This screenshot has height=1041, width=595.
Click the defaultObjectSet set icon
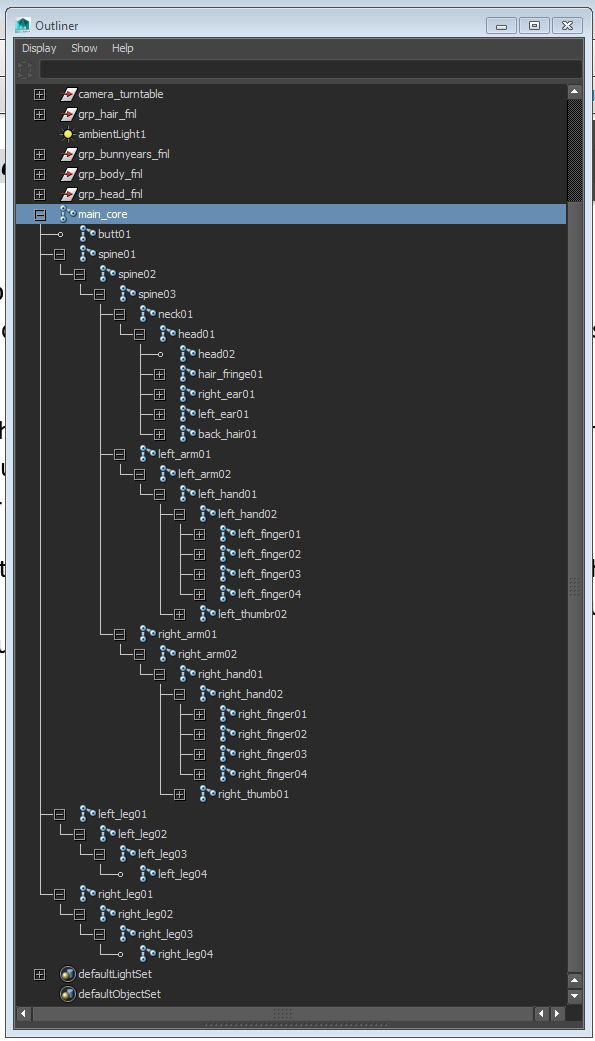pyautogui.click(x=68, y=994)
